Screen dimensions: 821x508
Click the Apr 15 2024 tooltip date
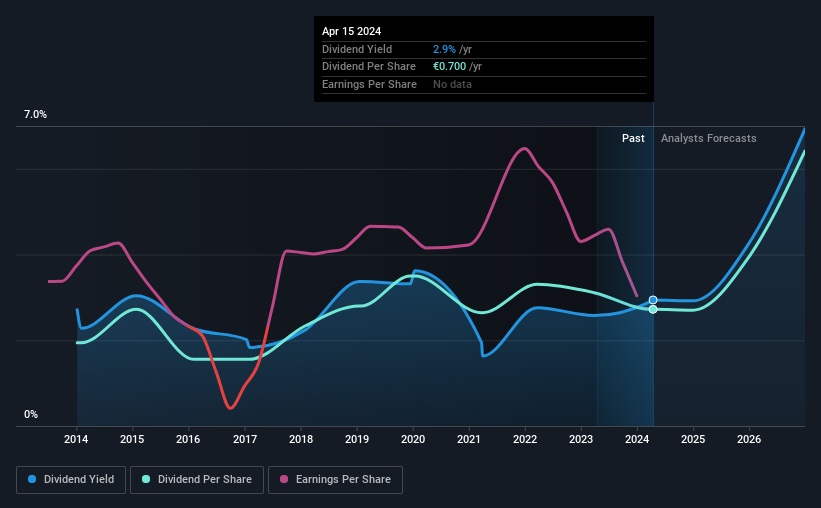click(x=351, y=31)
